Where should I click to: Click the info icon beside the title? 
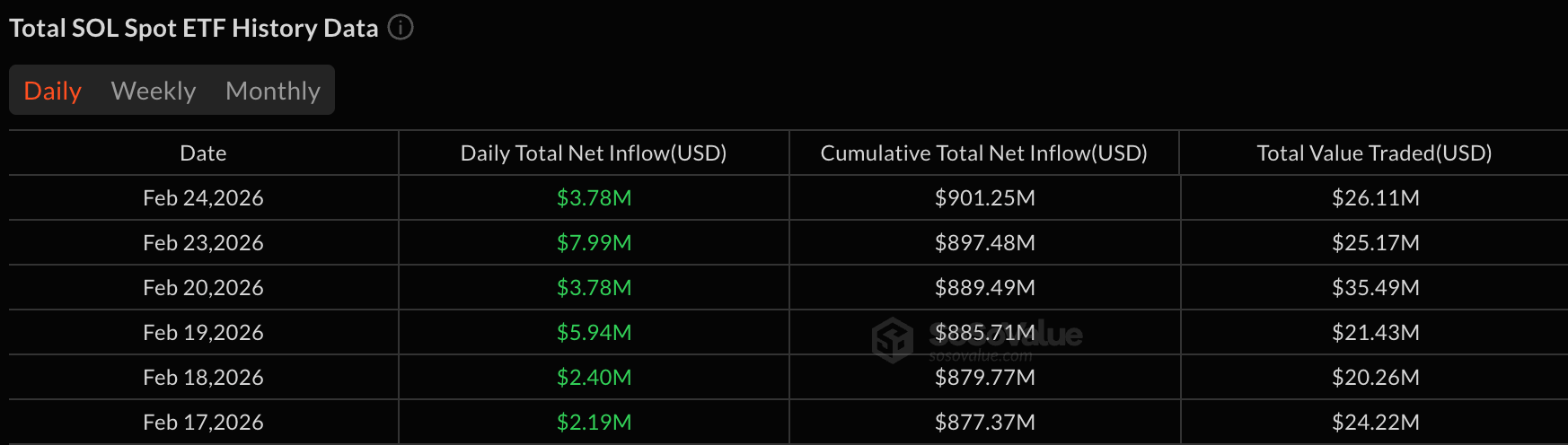[401, 28]
